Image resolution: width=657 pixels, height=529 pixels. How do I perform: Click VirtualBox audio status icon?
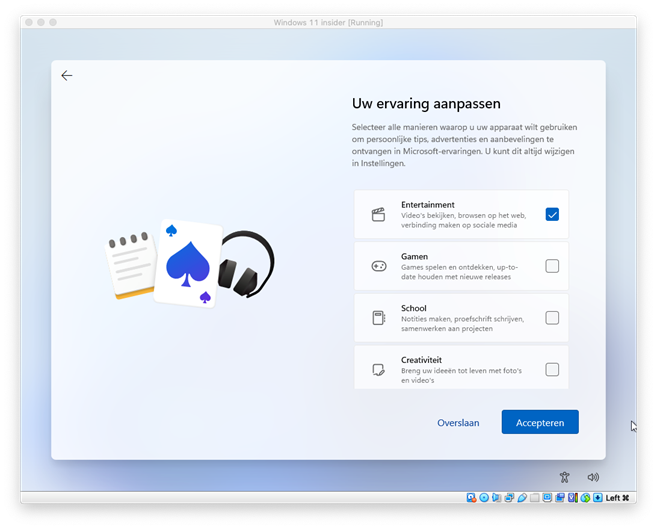pyautogui.click(x=497, y=498)
